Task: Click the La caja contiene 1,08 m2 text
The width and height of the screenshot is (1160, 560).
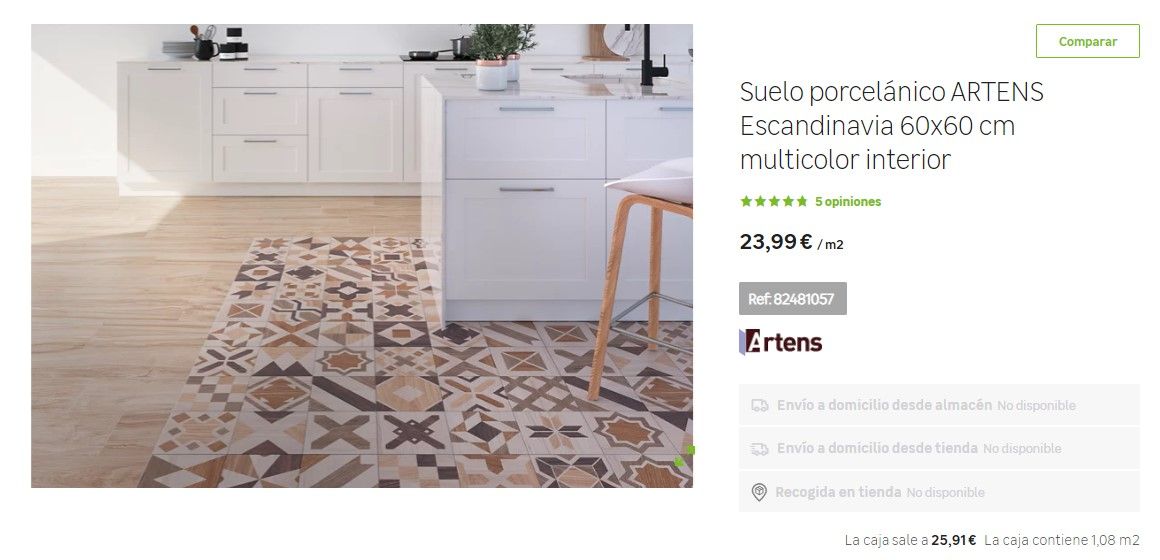Action: click(1062, 540)
